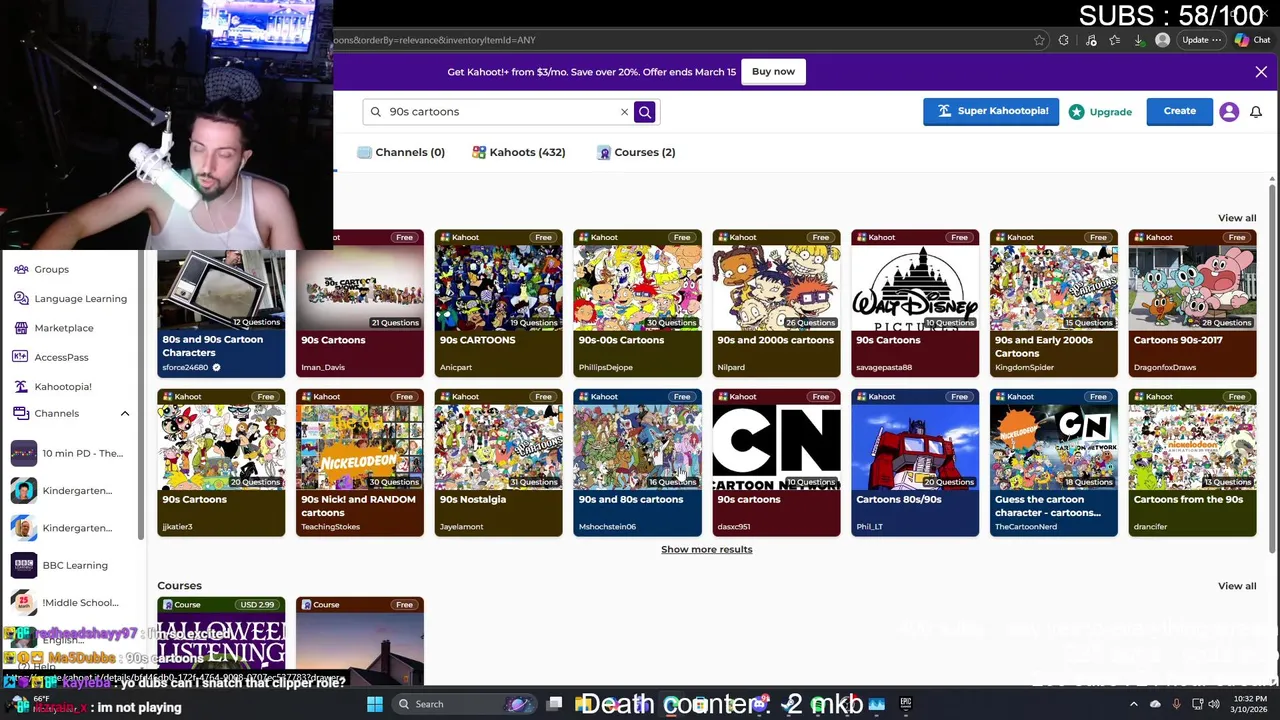Open AccessPass in sidebar

coord(50,357)
